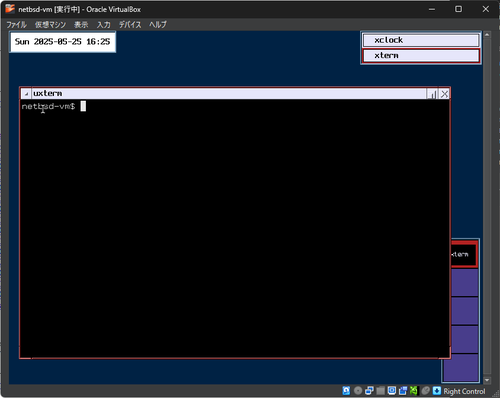Click the gray square status bar icon
This screenshot has height=398, width=500.
pyautogui.click(x=380, y=391)
